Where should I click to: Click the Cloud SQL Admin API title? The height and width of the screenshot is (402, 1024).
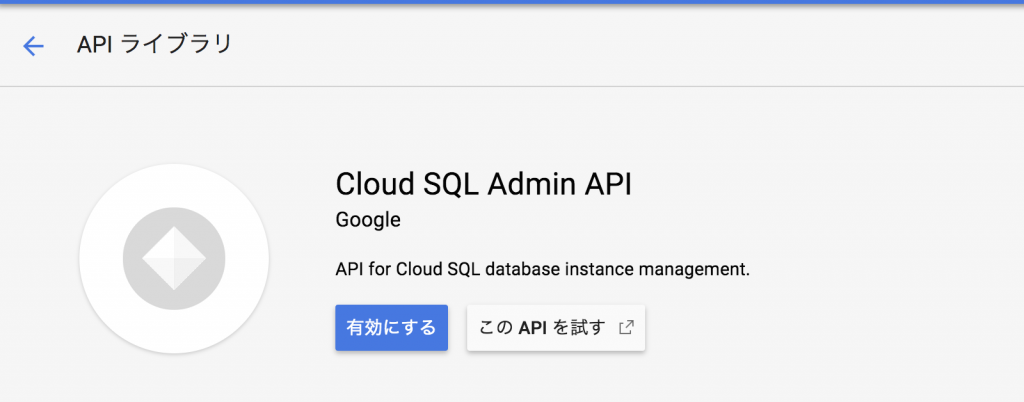tap(484, 185)
